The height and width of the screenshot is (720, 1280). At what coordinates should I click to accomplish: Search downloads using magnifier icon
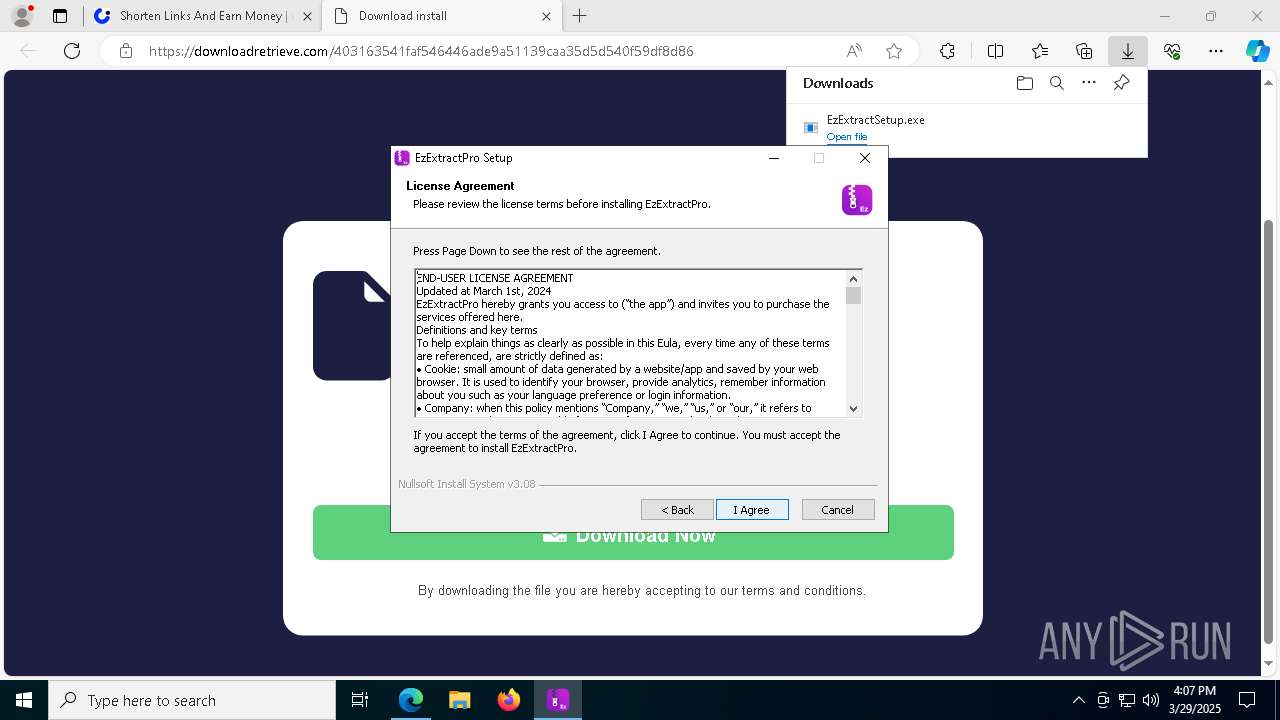pos(1057,83)
